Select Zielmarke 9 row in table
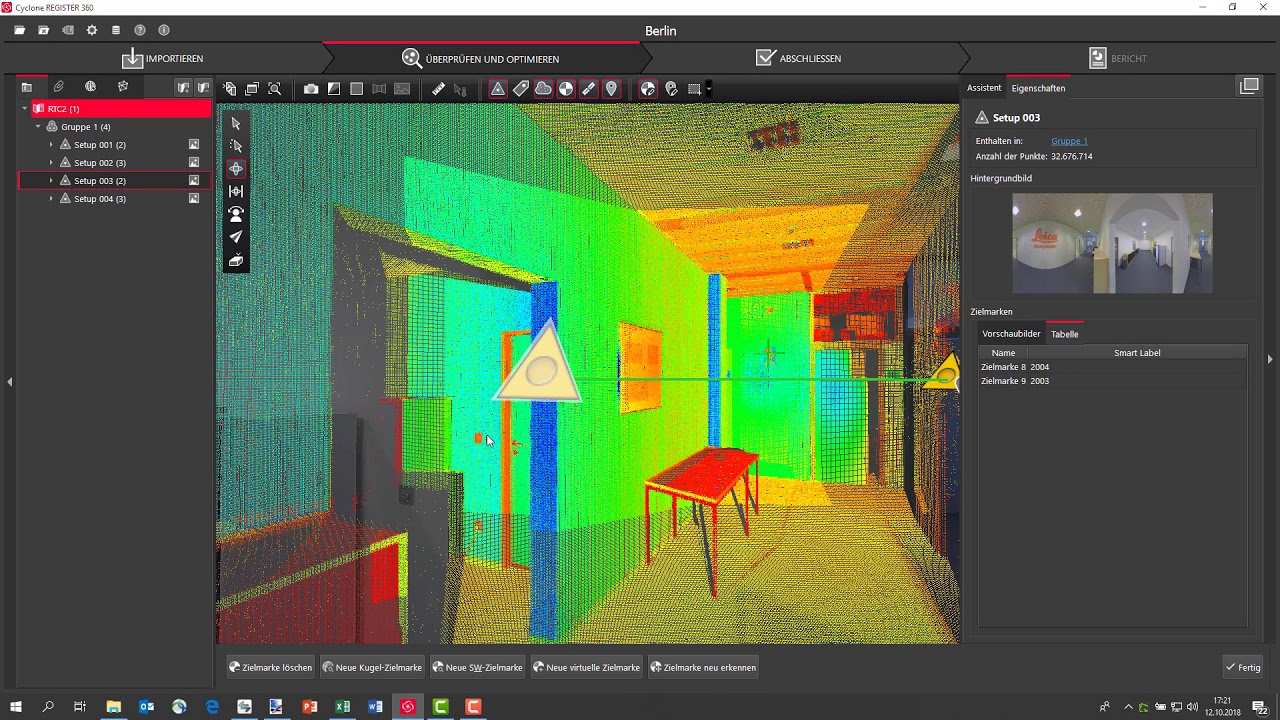The width and height of the screenshot is (1280, 720). (1112, 381)
